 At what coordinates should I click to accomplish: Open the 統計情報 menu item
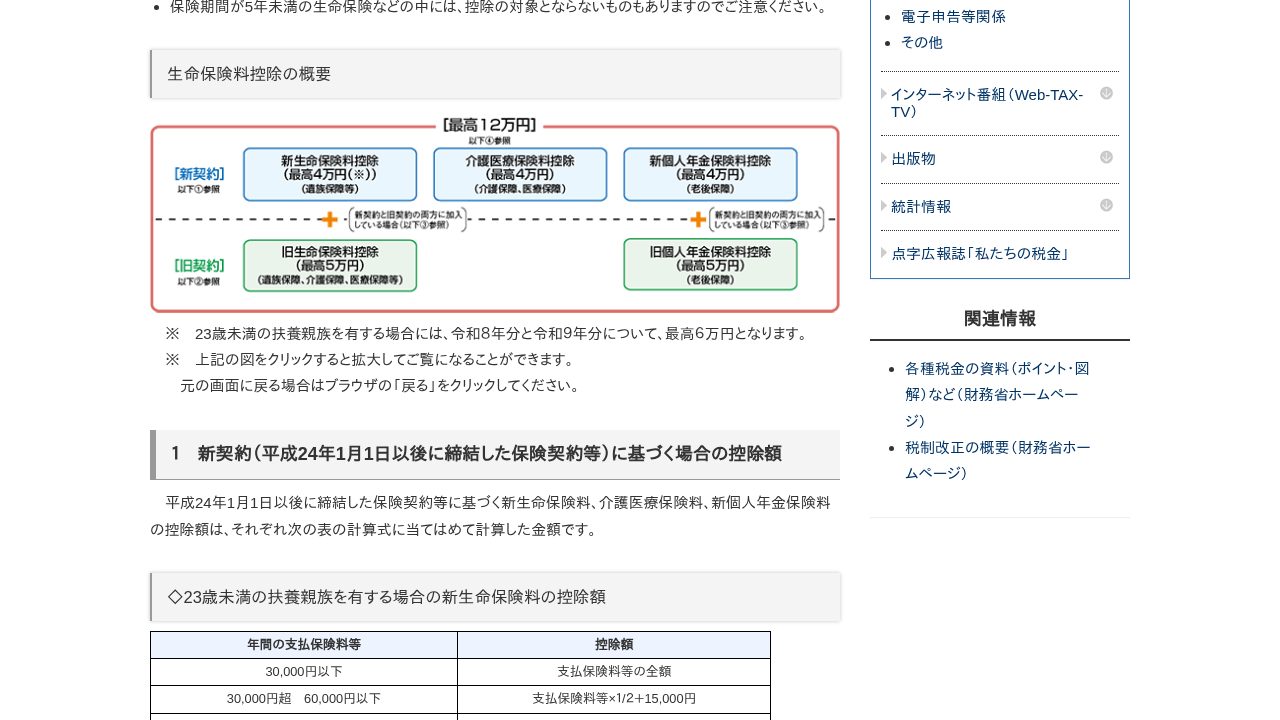(x=921, y=207)
